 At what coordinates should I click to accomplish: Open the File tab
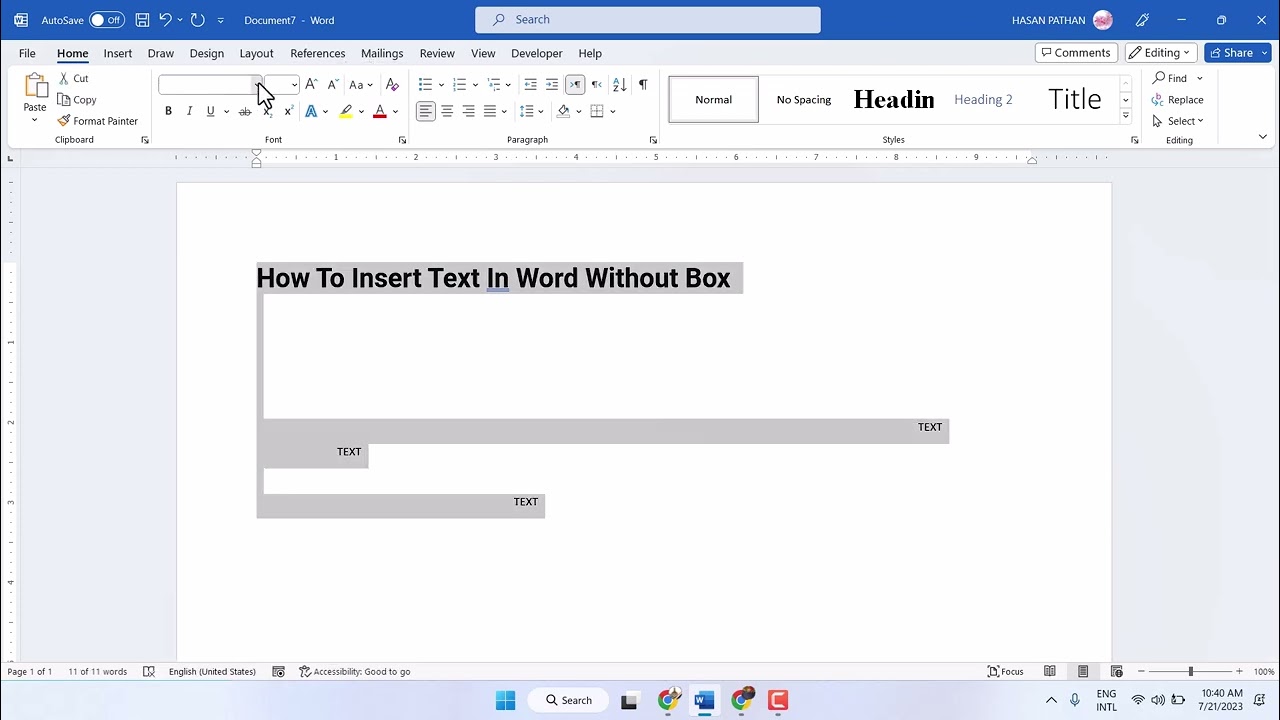tap(27, 53)
